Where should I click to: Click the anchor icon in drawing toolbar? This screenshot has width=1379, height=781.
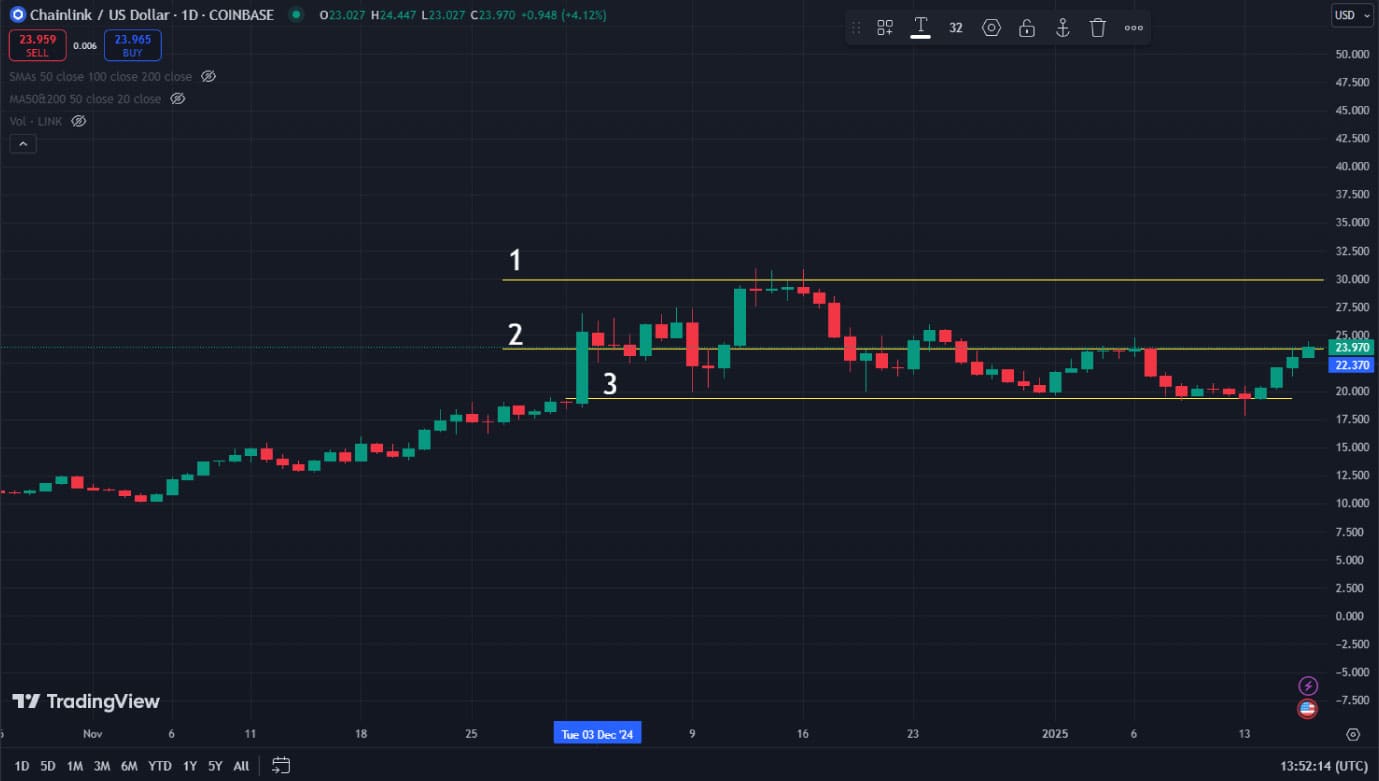1063,28
